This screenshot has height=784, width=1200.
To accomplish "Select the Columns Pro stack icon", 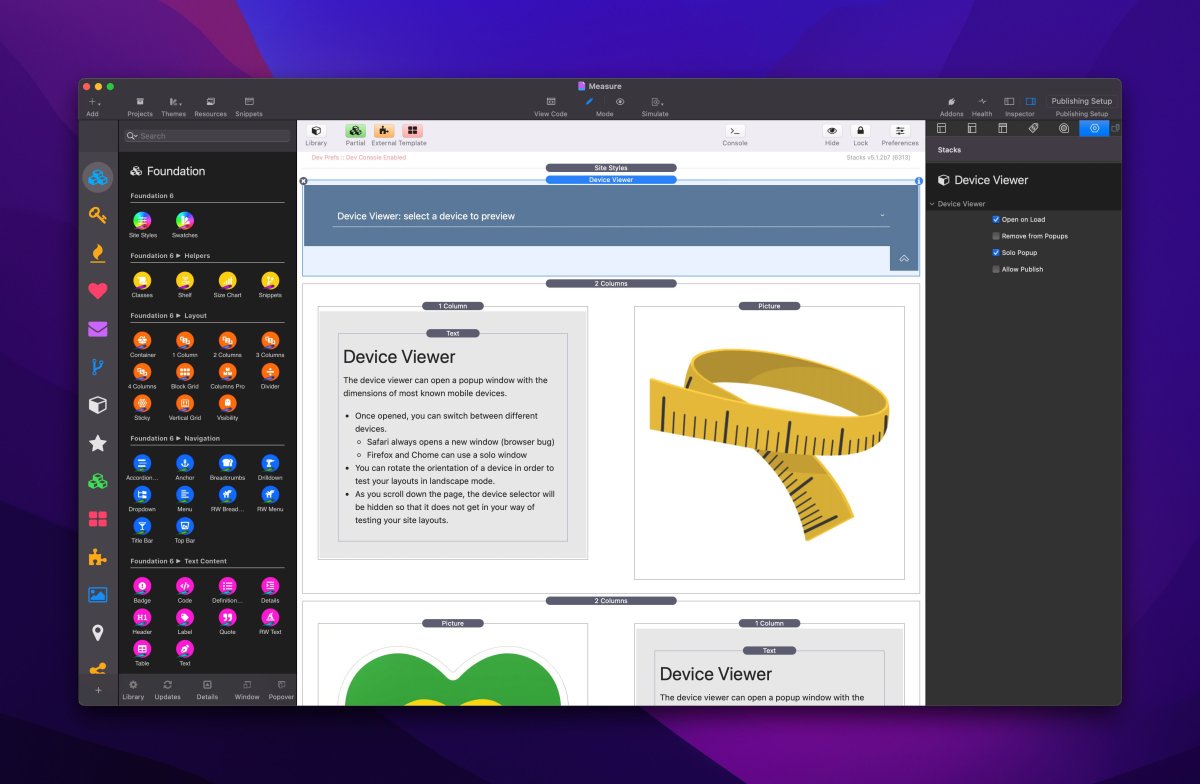I will pos(228,371).
